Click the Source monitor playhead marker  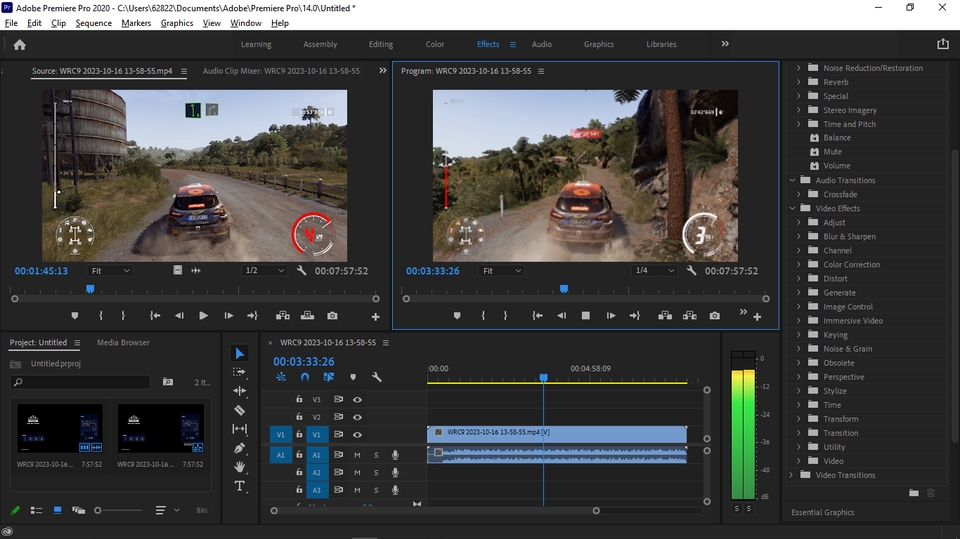(x=90, y=288)
